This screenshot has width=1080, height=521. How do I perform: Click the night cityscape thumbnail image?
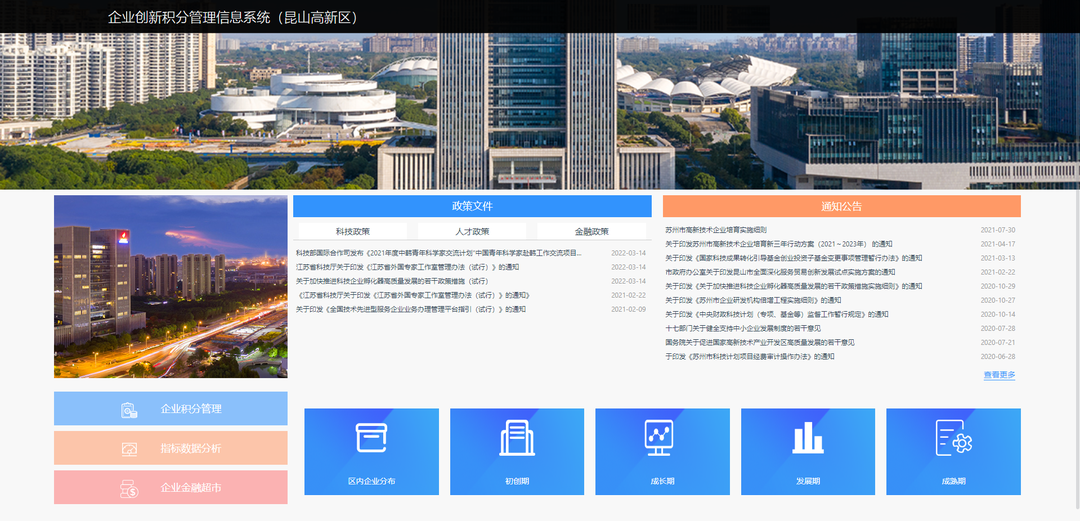170,287
